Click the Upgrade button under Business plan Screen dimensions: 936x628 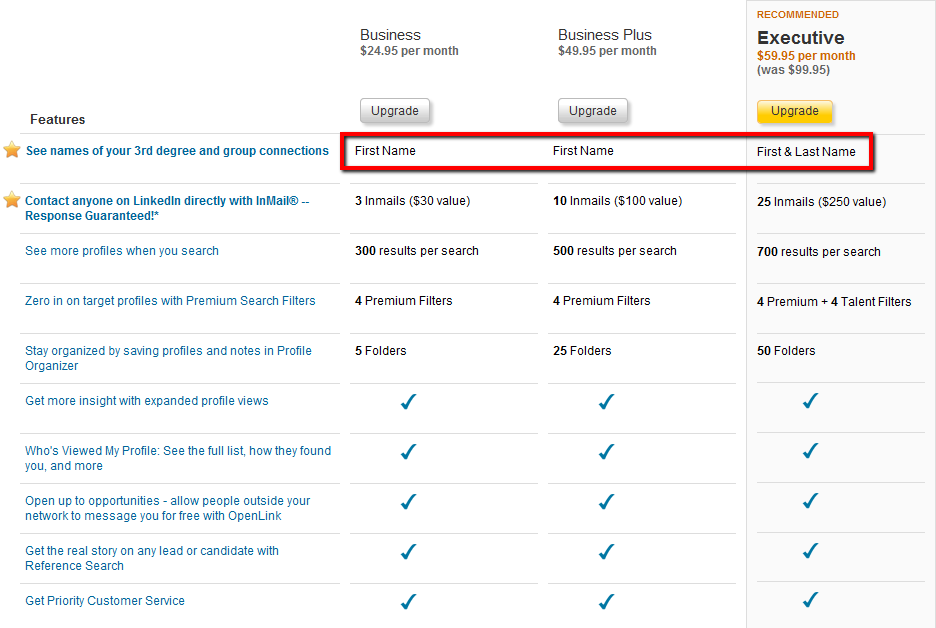[395, 111]
